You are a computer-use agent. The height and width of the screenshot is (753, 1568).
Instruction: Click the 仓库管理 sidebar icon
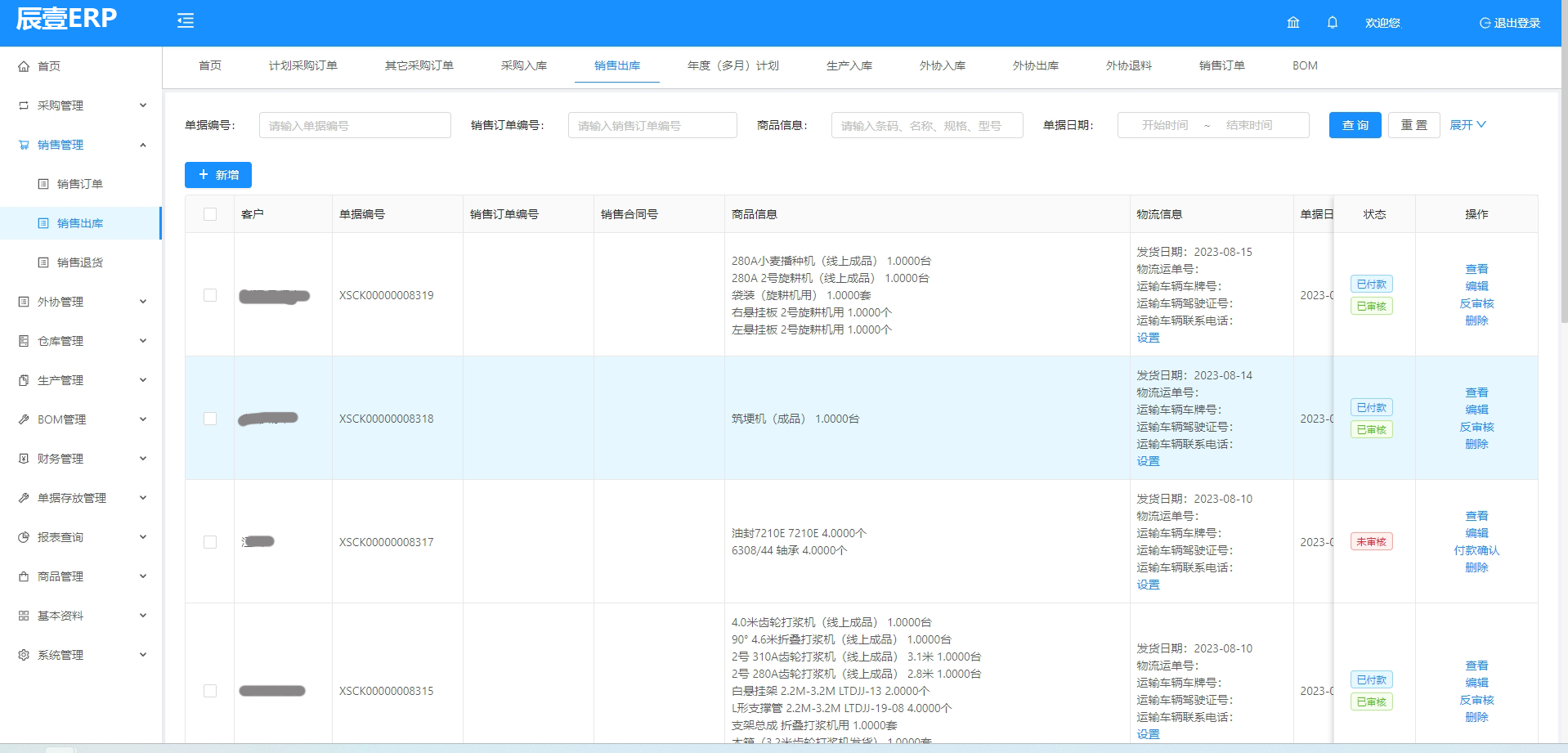coord(24,341)
